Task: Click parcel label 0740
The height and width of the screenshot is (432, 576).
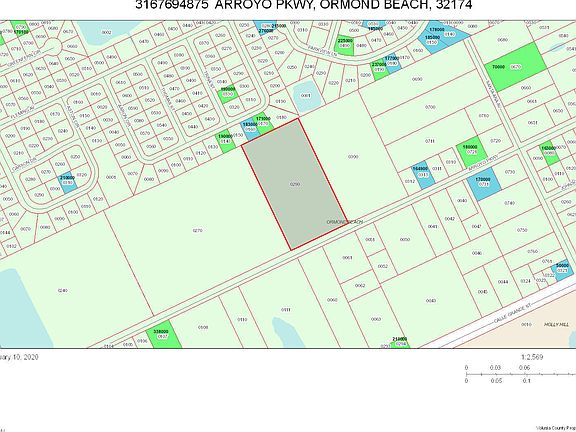Action: [510, 203]
